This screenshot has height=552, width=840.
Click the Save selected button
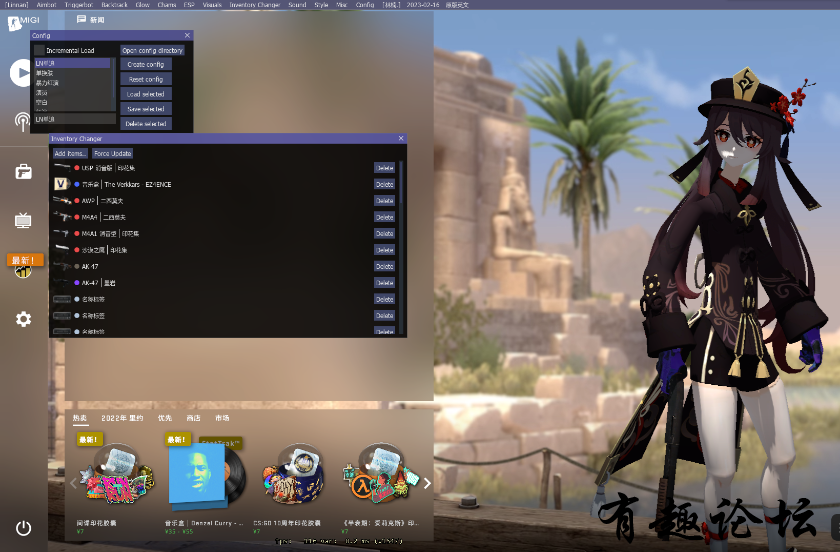click(x=146, y=109)
